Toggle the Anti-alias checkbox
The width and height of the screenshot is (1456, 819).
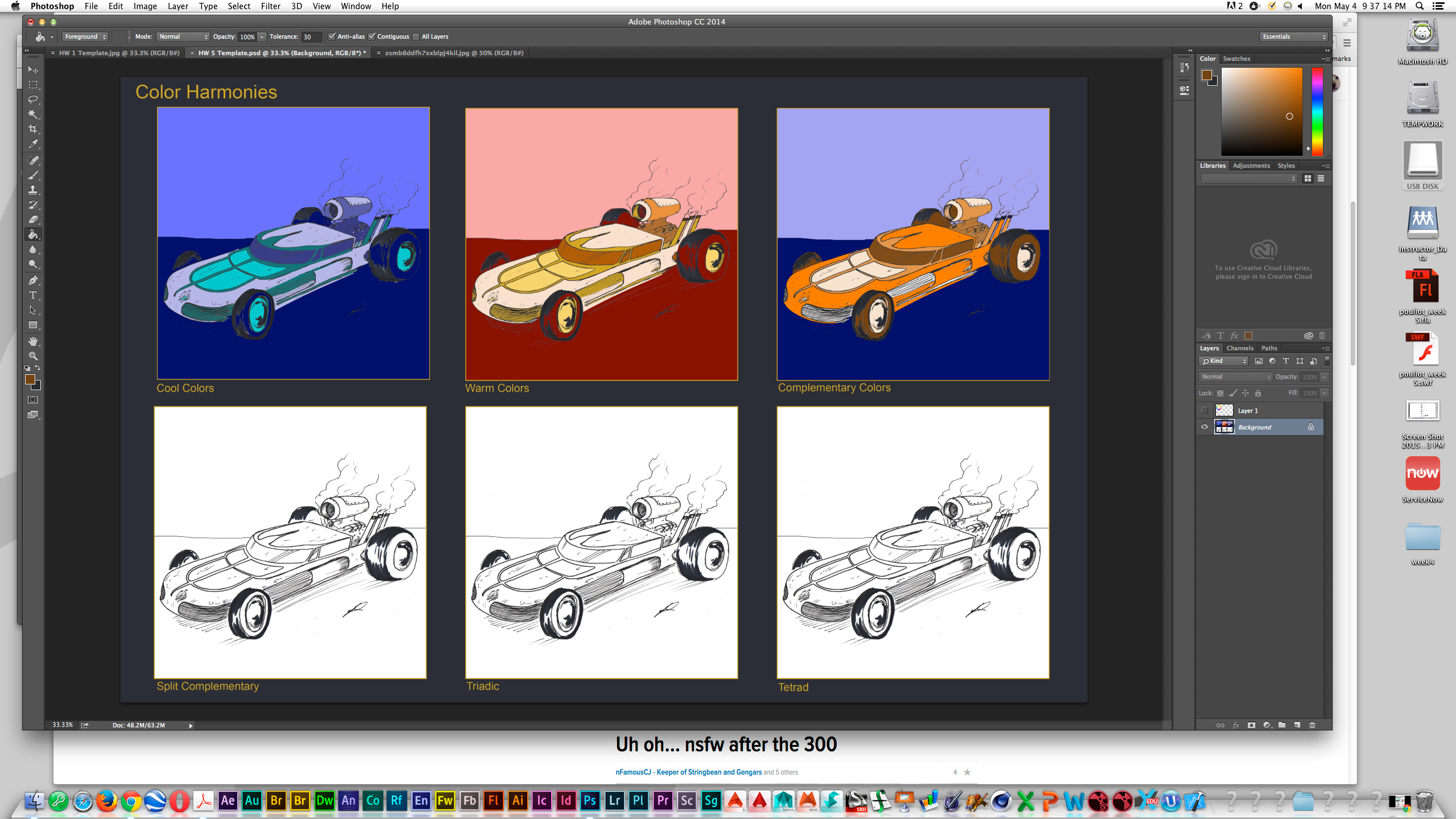332,37
